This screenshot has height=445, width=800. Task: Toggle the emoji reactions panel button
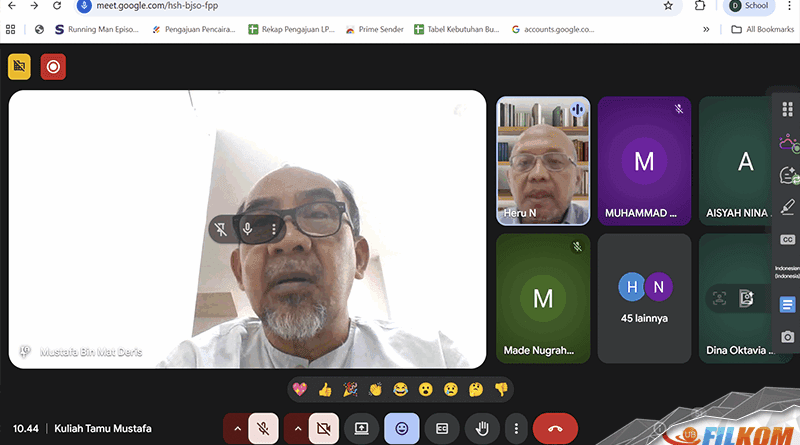(x=402, y=428)
